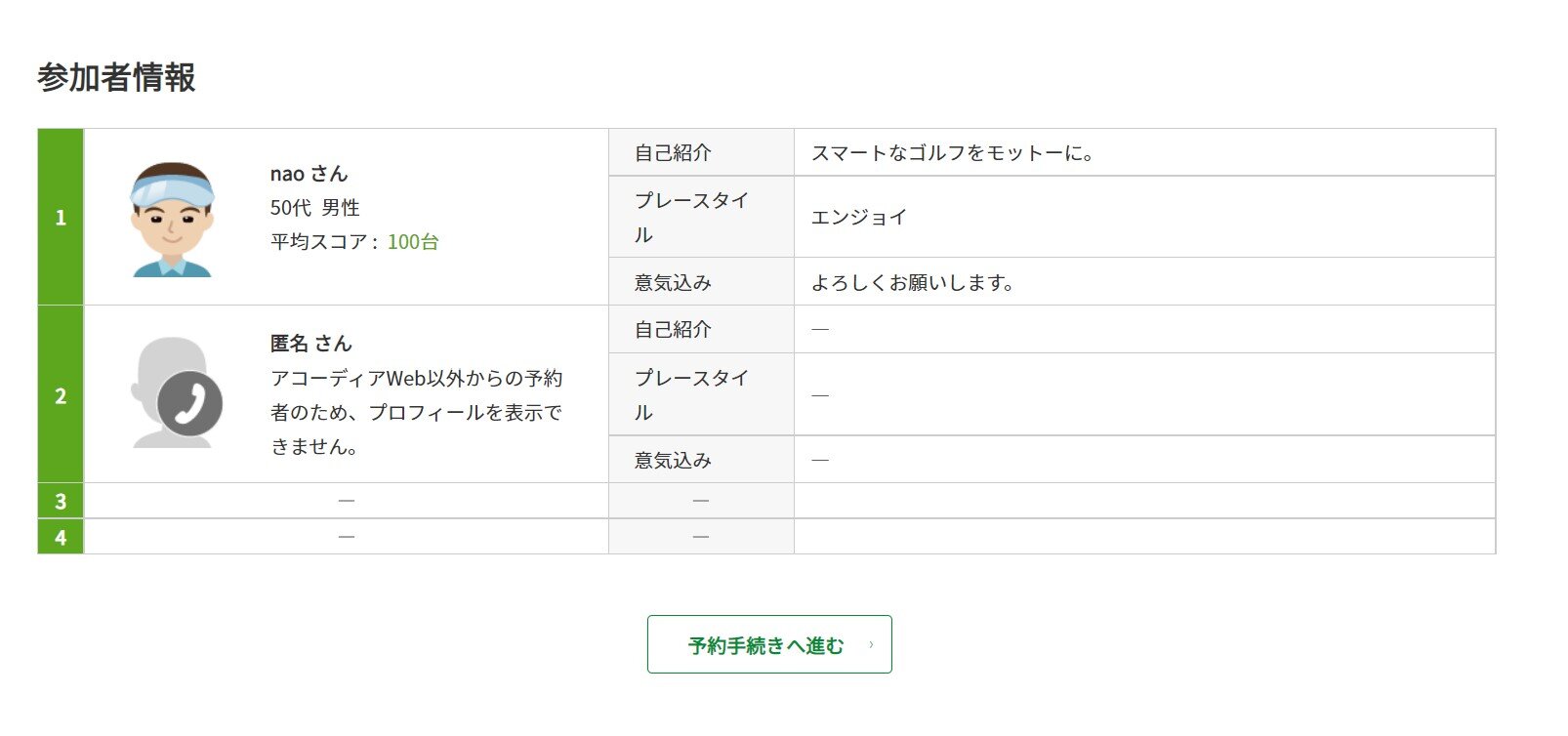Select the green number 2 participant cell
This screenshot has height=736, width=1568.
tap(61, 394)
